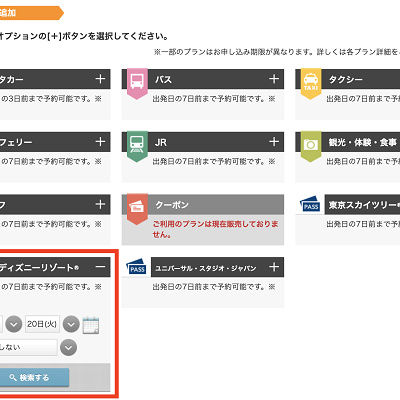Click the red ご利用のプランは現在販売しておりません notice
This screenshot has height=400, width=400.
[x=215, y=229]
